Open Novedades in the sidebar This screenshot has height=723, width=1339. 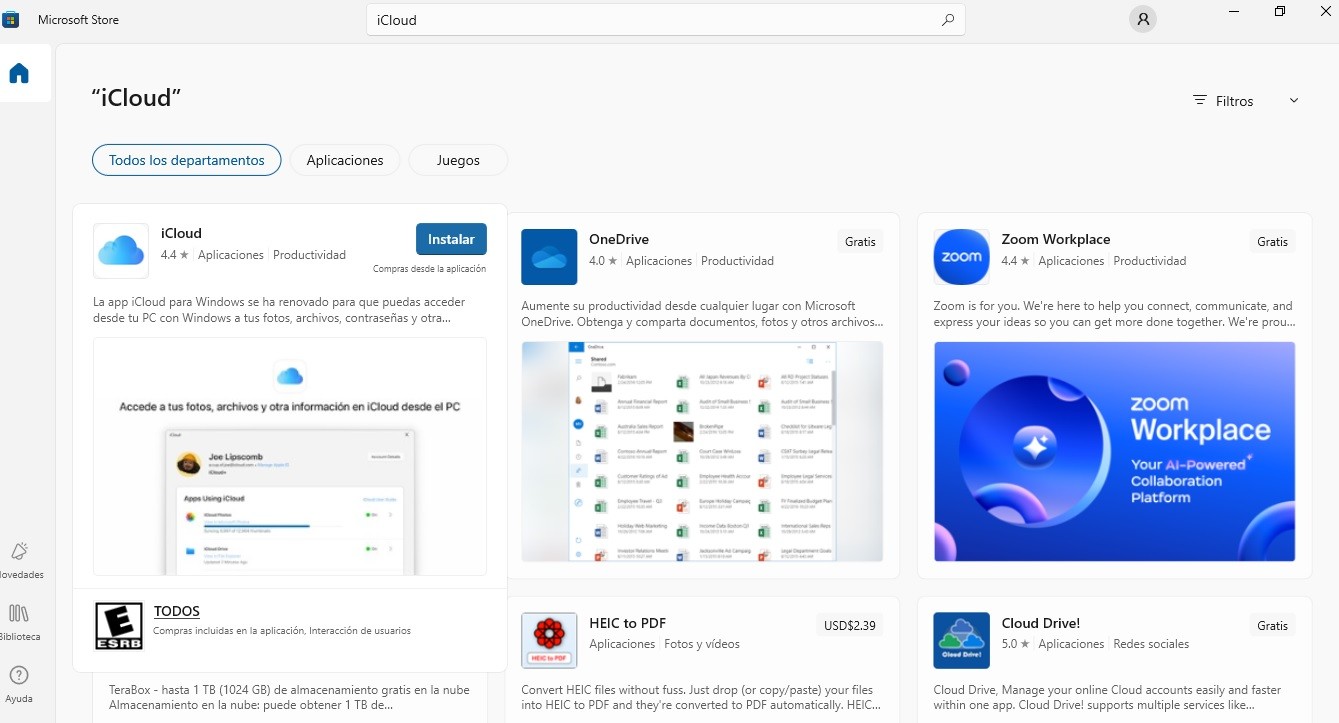pos(19,561)
